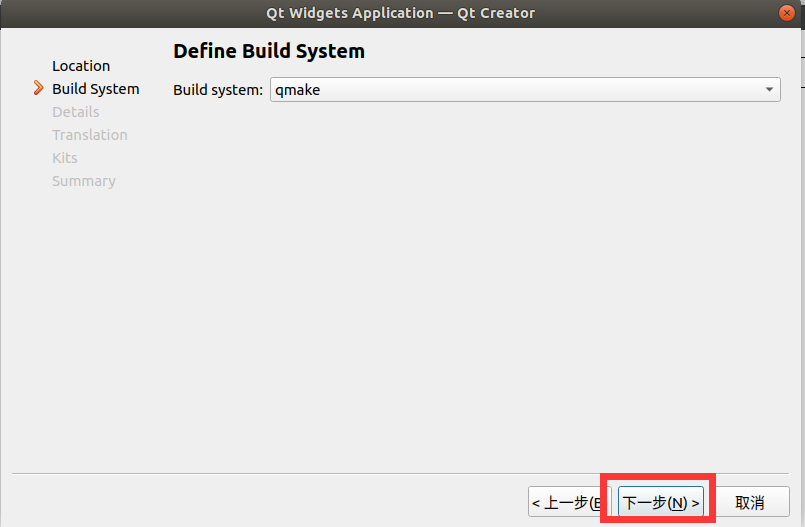Open the Build system qmake dropdown
The image size is (805, 527).
coord(525,90)
